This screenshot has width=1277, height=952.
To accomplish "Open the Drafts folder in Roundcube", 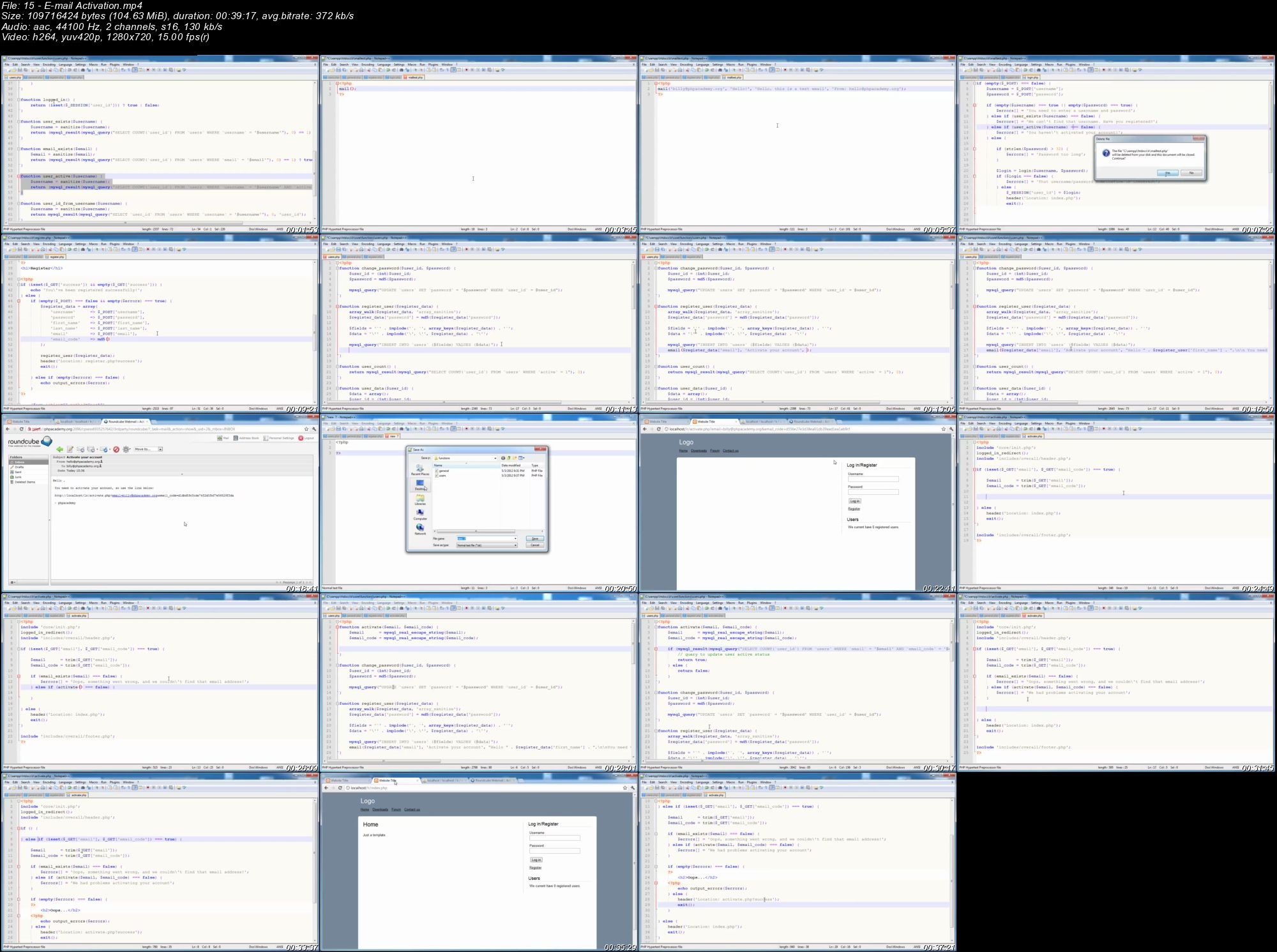I will pos(19,467).
